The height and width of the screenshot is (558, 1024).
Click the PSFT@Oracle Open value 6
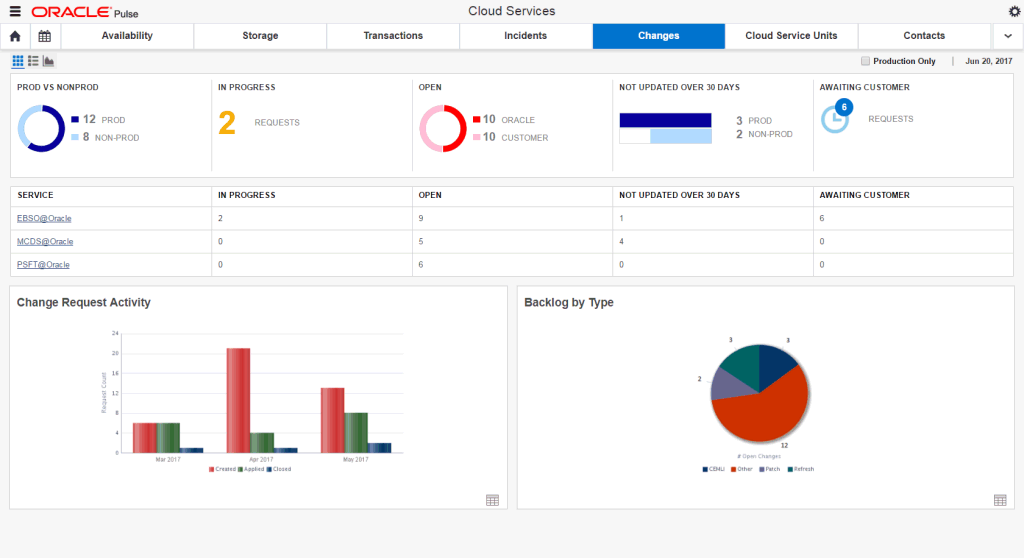421,265
